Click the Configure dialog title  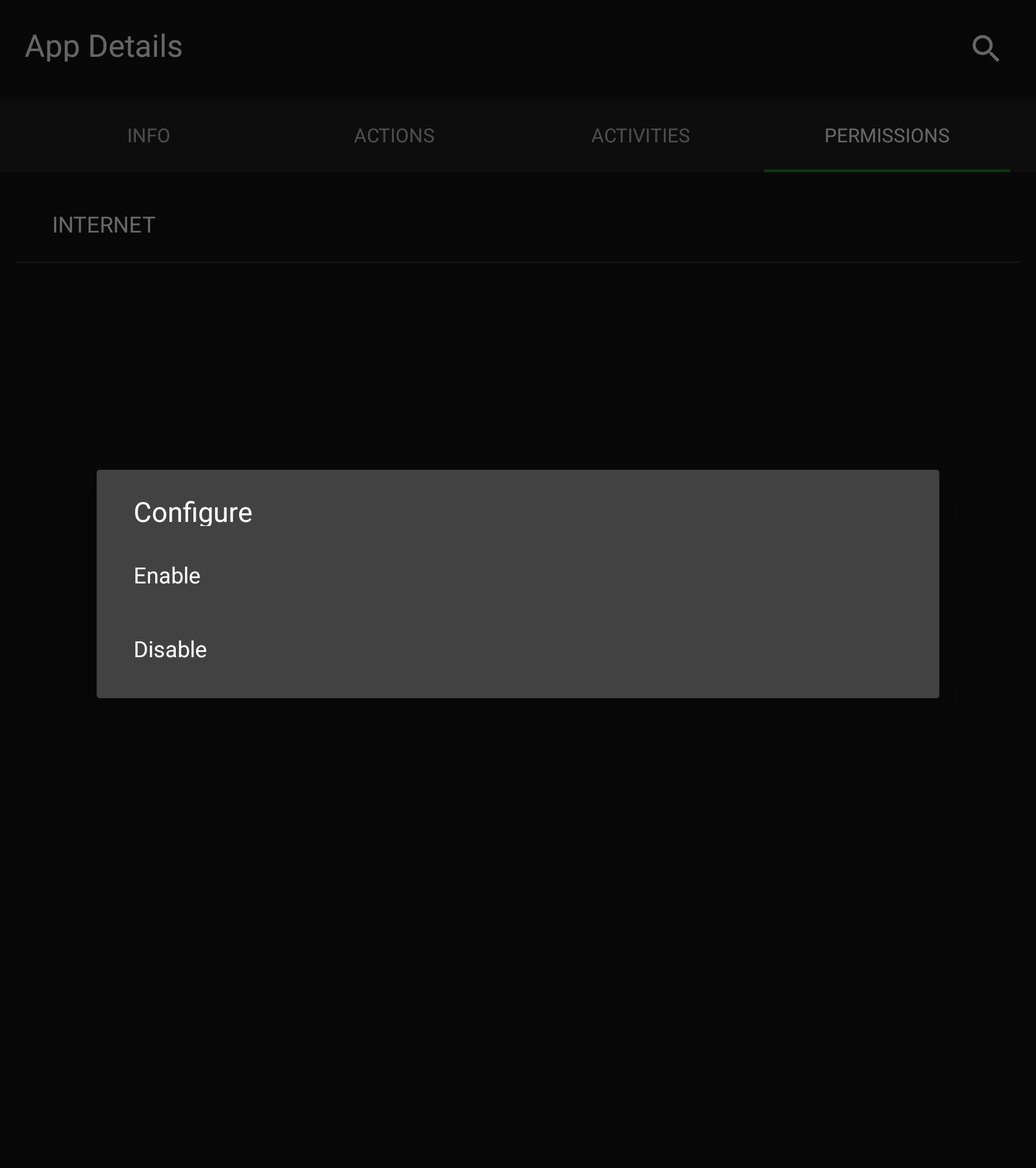[x=193, y=513]
